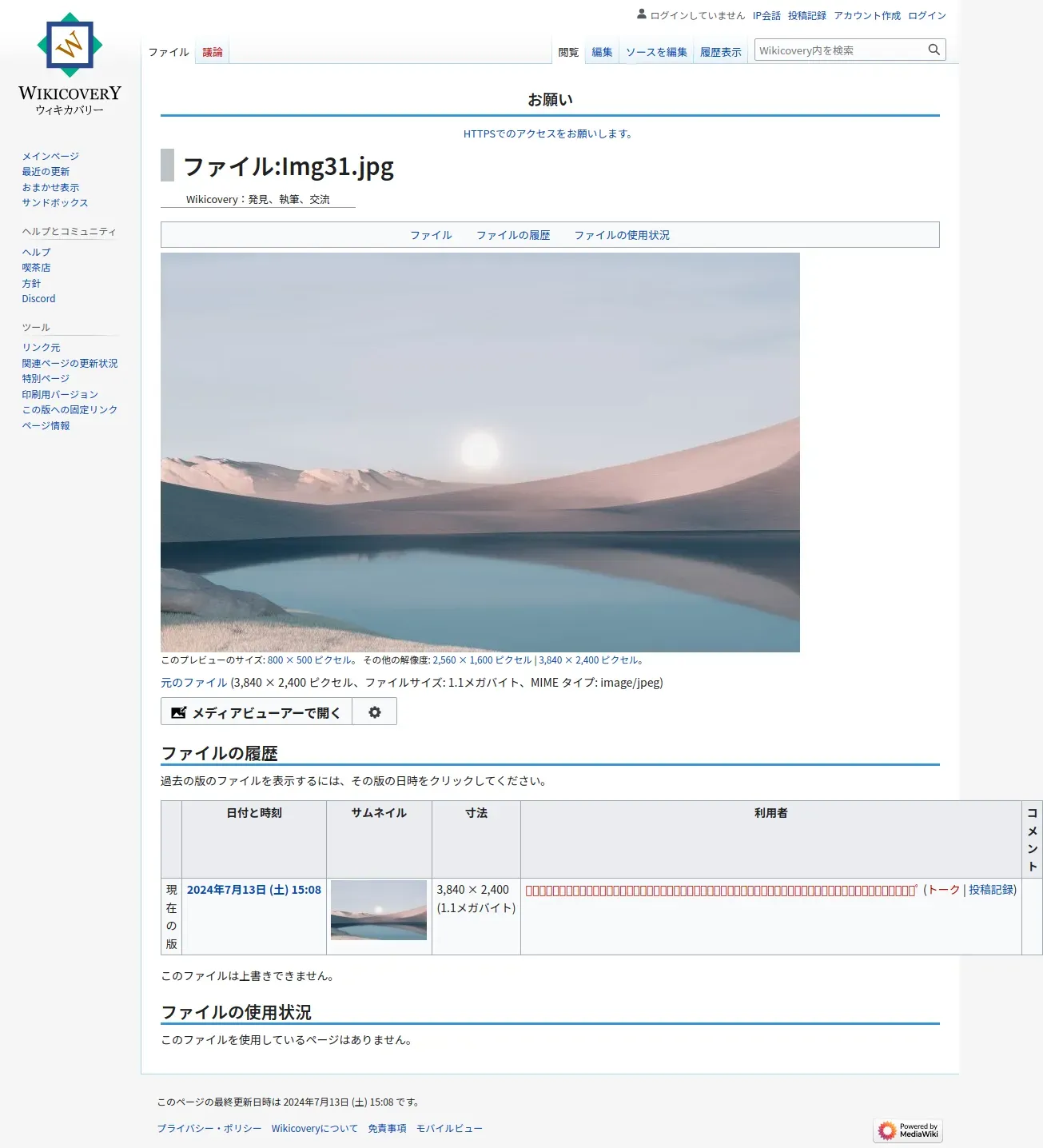
Task: Click 2024年7月13日 (土) 15:08 version link
Action: coord(254,890)
